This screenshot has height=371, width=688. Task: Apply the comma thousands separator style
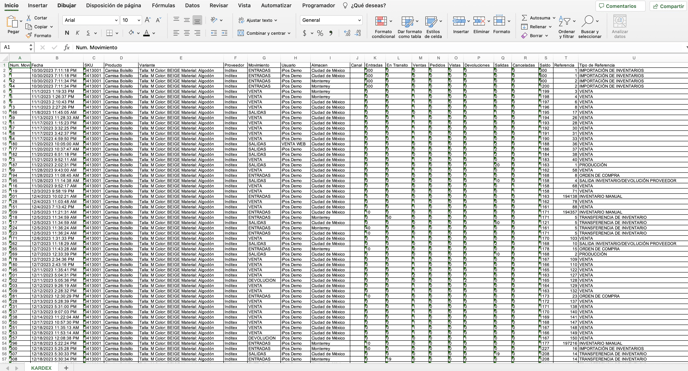tap(331, 33)
